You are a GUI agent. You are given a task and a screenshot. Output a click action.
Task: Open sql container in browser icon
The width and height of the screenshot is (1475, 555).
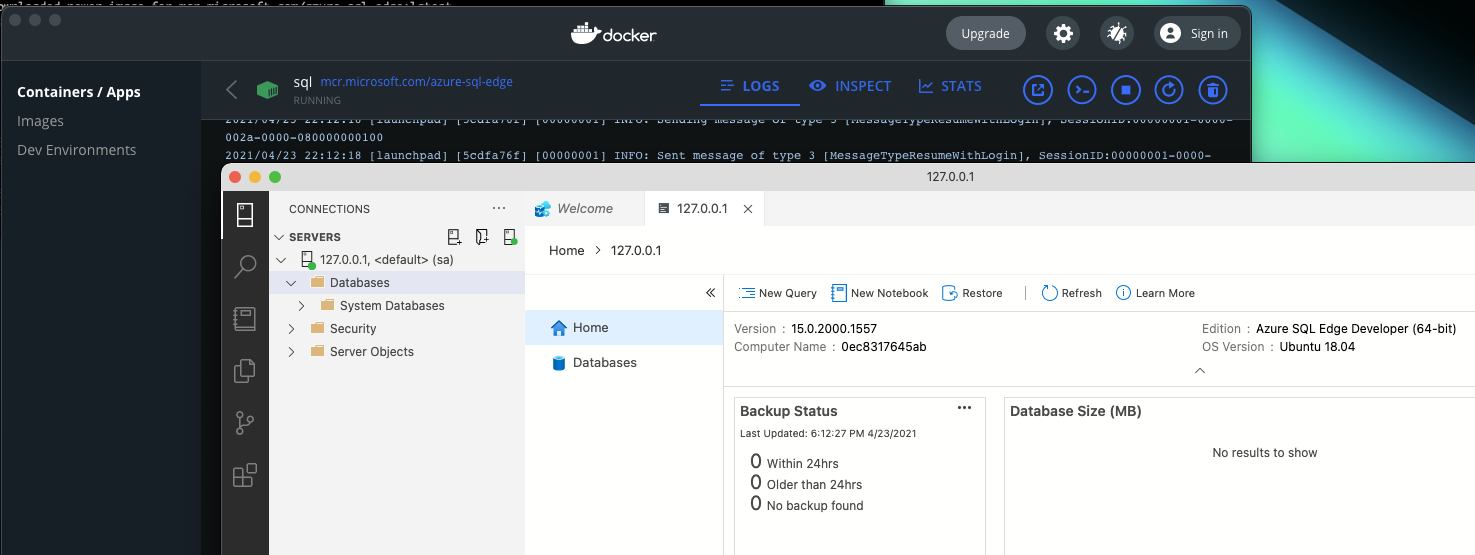[1038, 90]
